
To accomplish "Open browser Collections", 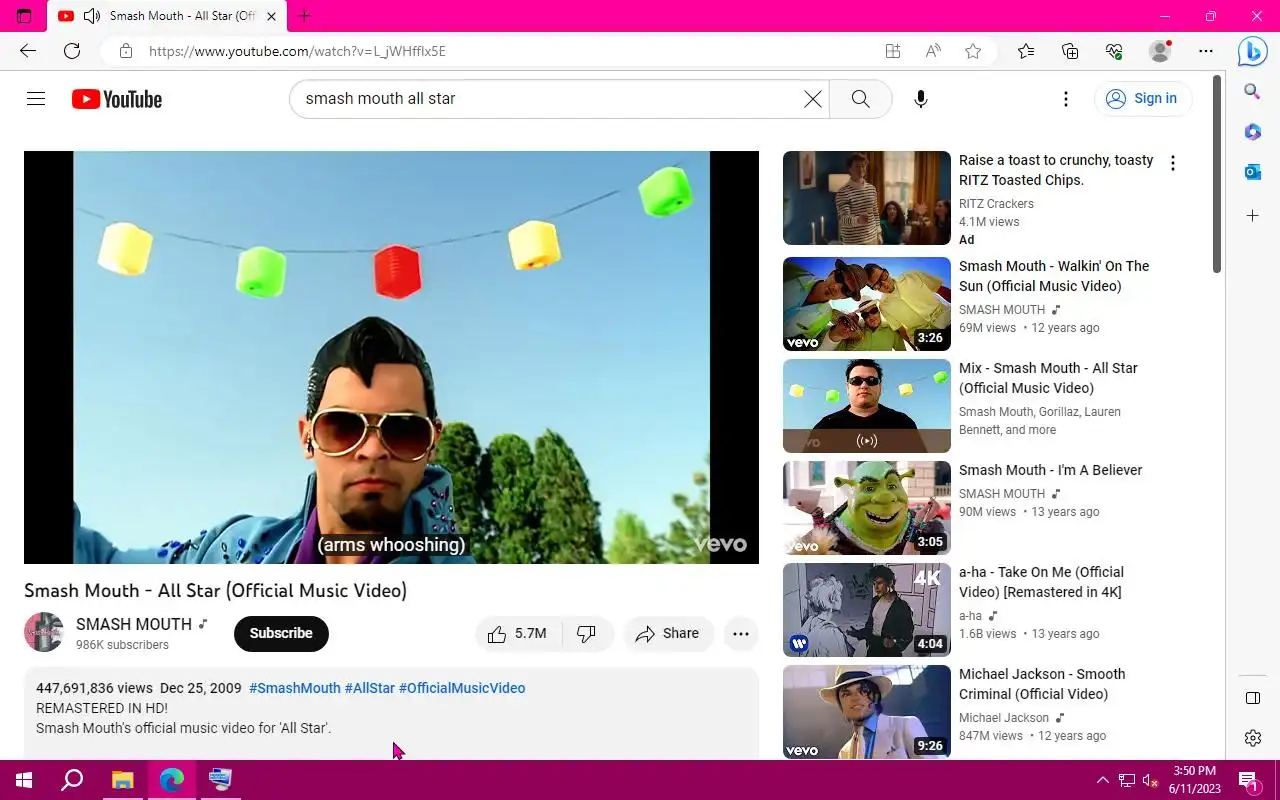I will click(1070, 51).
